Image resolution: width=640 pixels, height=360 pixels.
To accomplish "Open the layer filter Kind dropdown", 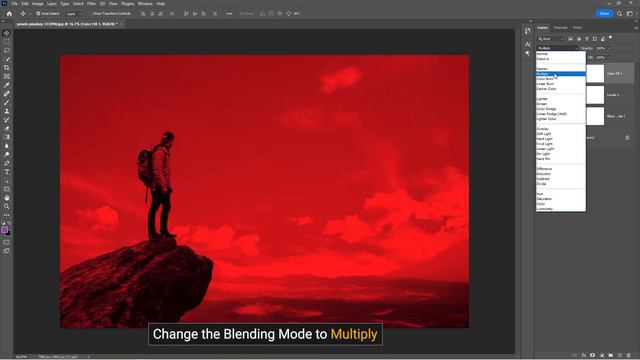I will 551,39.
